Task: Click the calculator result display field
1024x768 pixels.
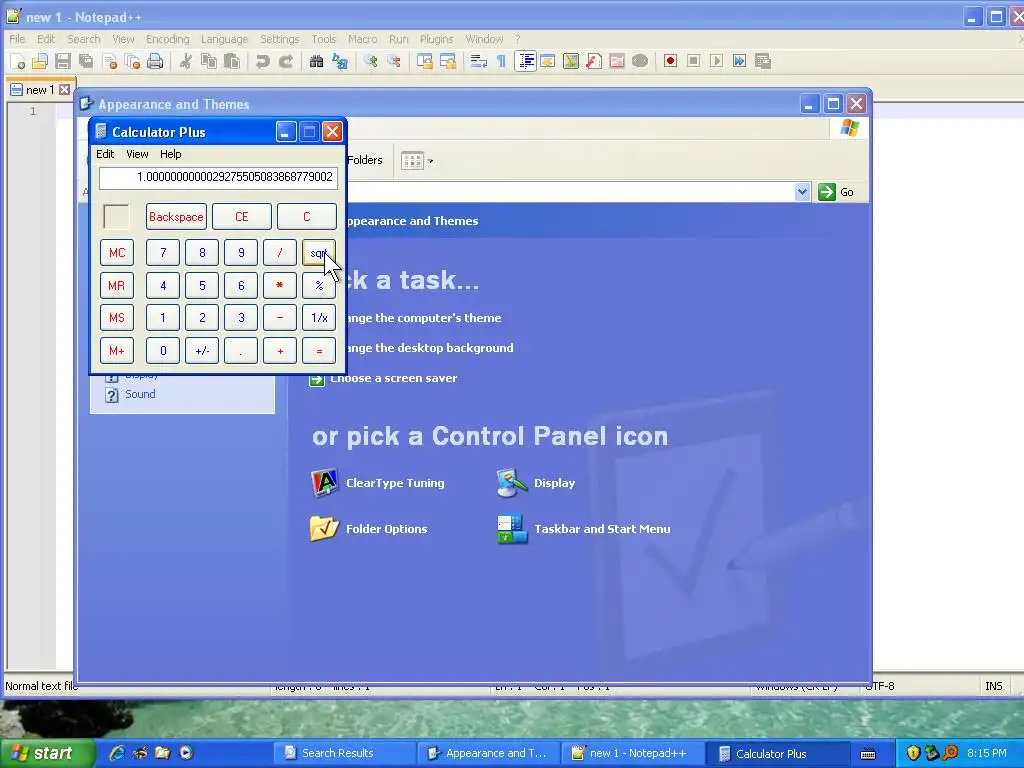Action: pyautogui.click(x=218, y=177)
